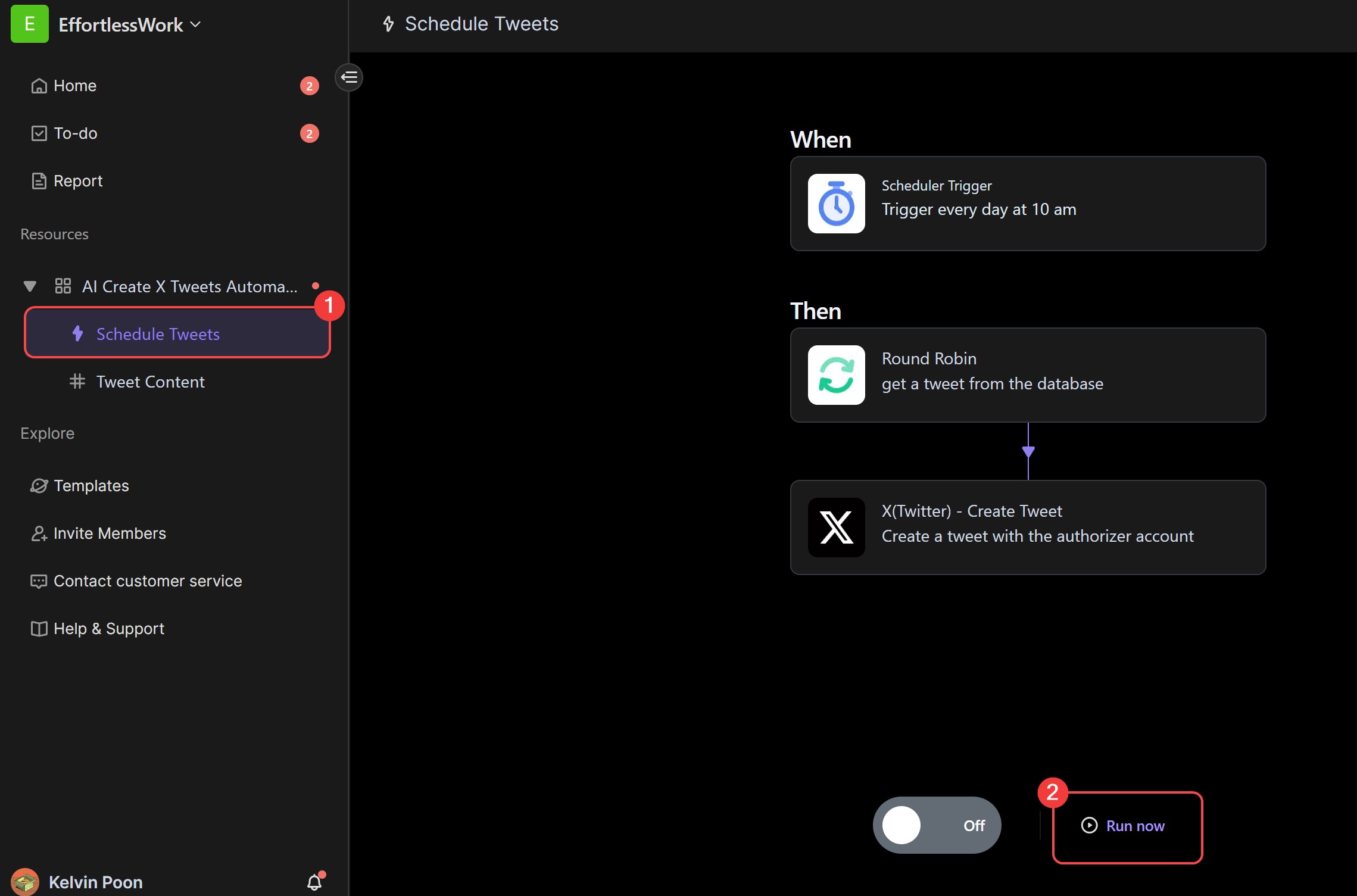Screen dimensions: 1357x896
Task: Toggle the automation Off switch to On
Action: coord(935,824)
